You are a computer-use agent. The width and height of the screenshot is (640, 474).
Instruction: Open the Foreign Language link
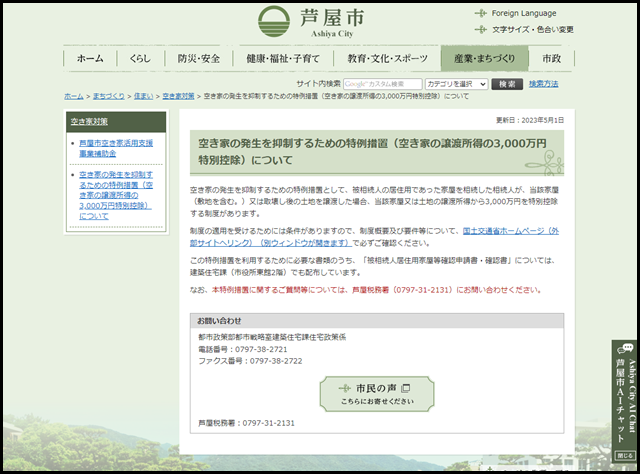[x=524, y=13]
